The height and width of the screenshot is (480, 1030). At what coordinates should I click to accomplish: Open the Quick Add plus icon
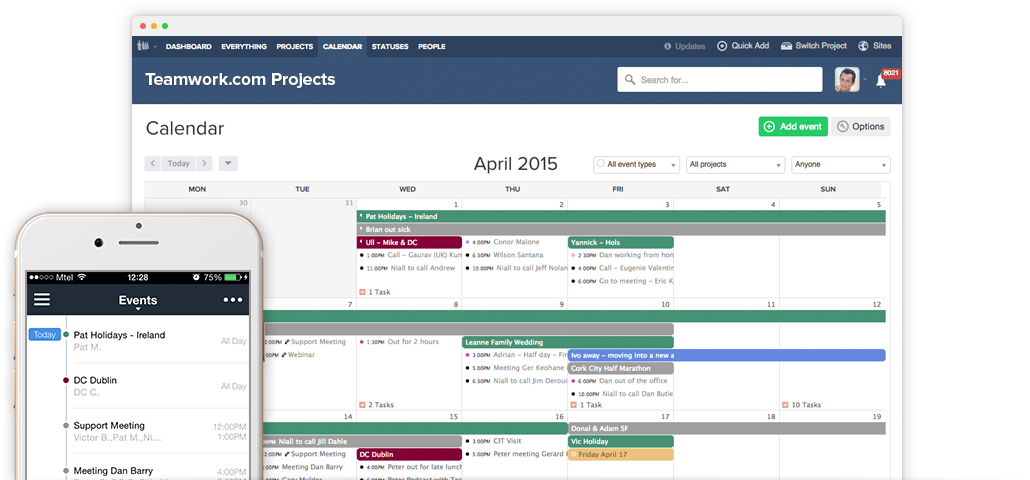[x=724, y=46]
